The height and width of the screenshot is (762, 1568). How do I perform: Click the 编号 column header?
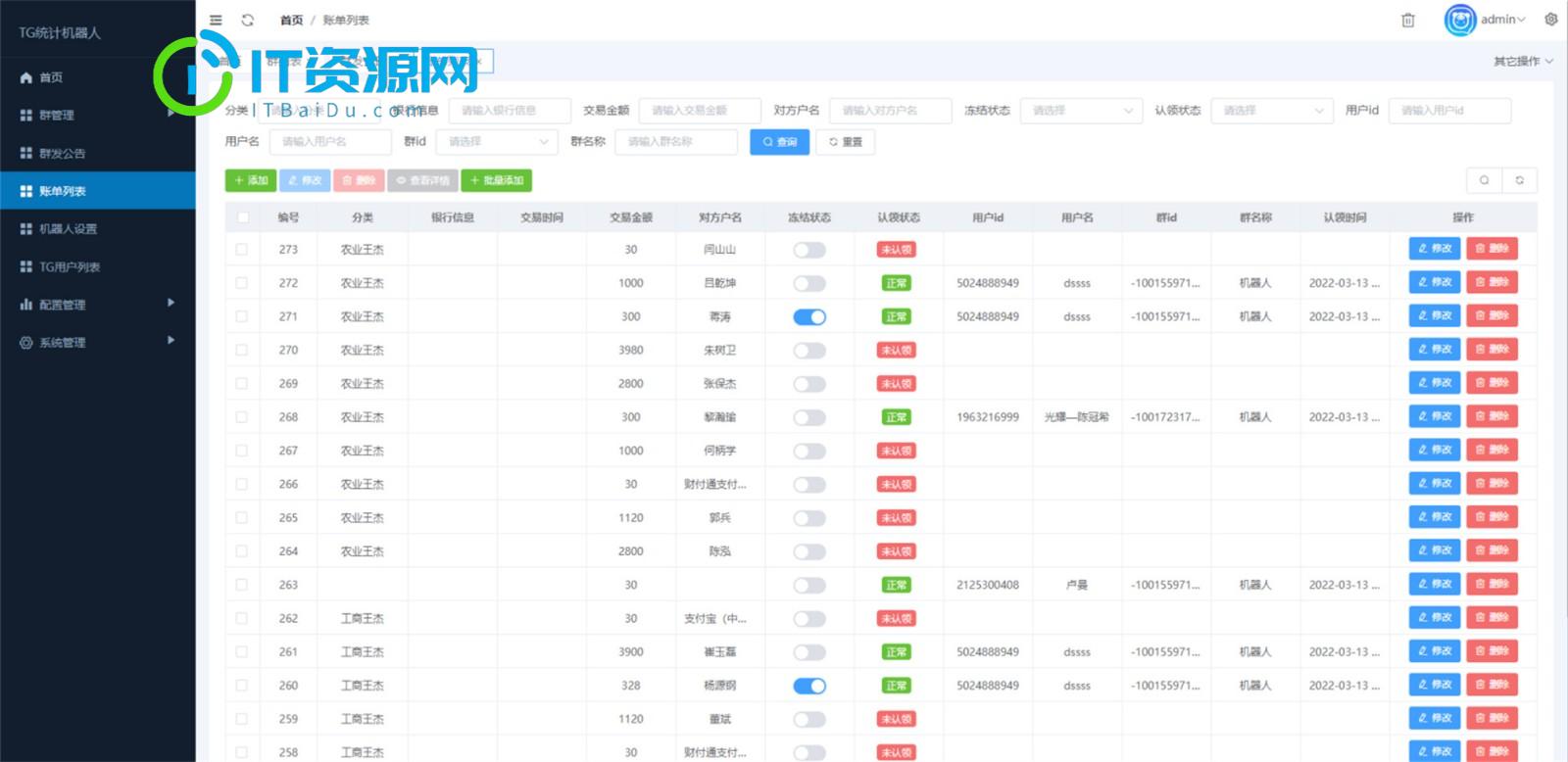[288, 217]
